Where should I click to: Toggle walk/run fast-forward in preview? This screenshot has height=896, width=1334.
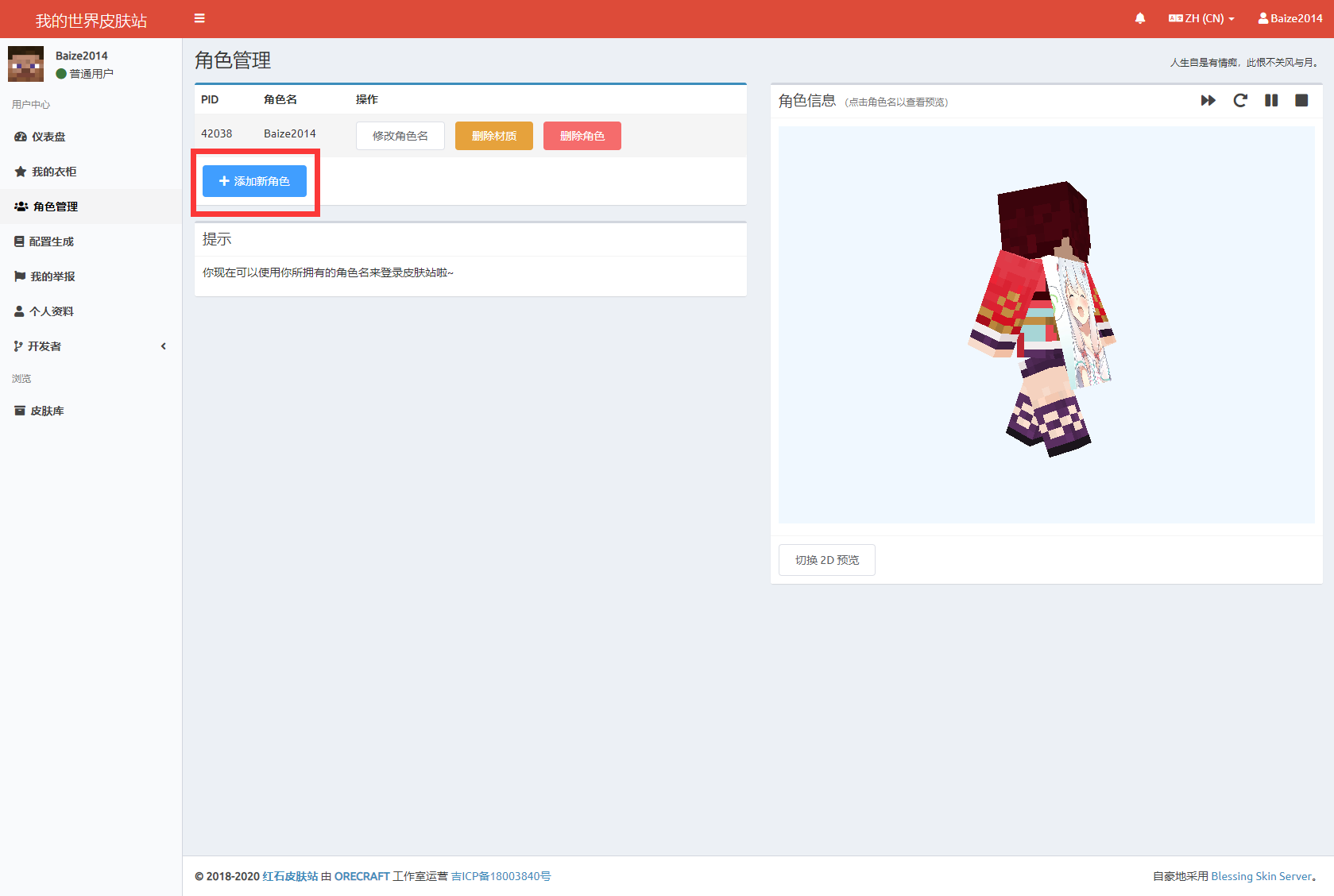[x=1208, y=100]
